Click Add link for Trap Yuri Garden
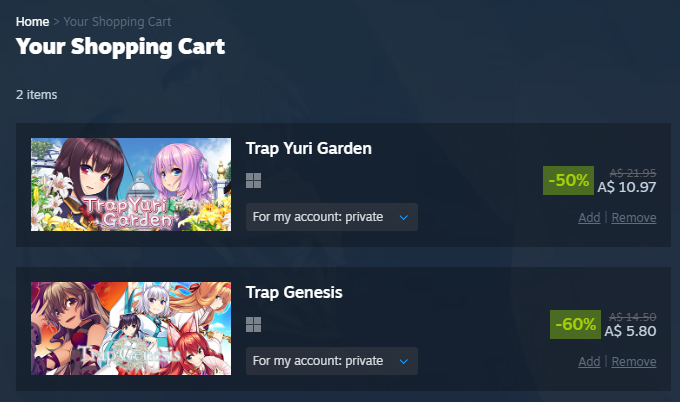The image size is (680, 402). 589,217
